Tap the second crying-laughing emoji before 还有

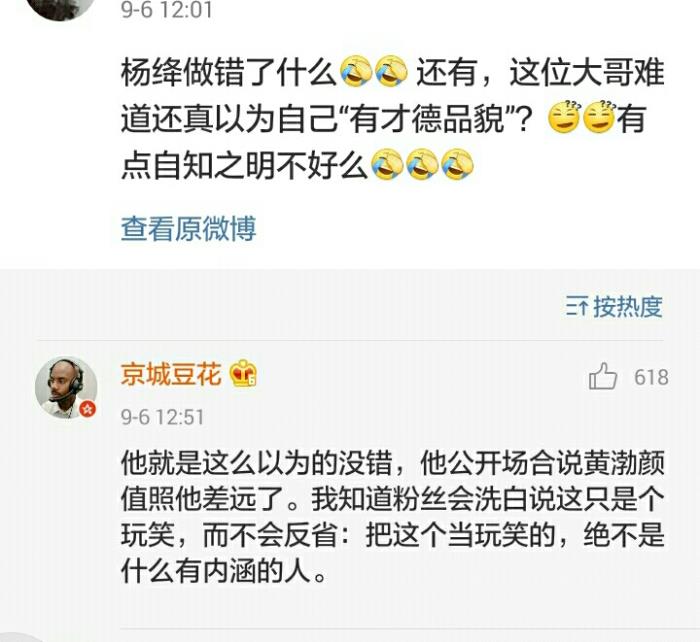[392, 71]
